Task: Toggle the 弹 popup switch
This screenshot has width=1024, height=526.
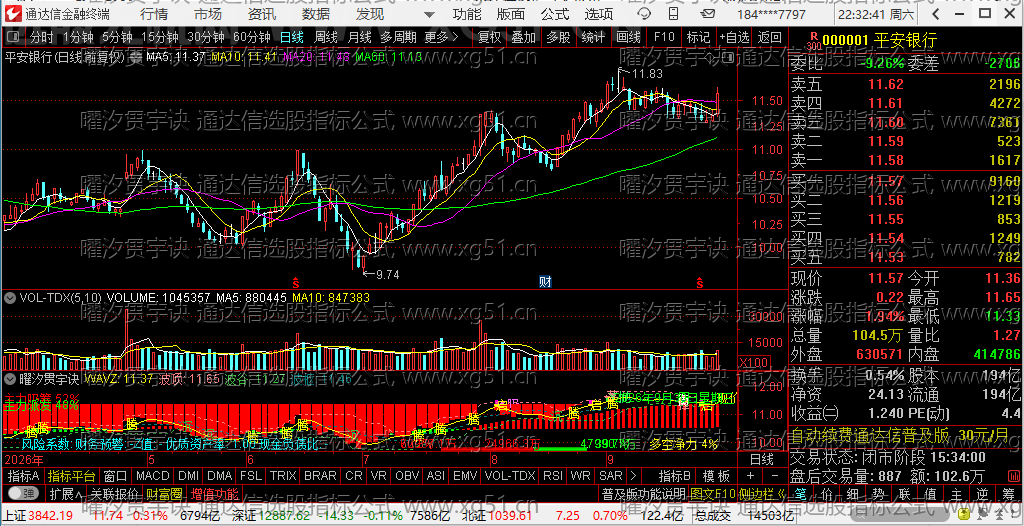Action: pos(22,493)
